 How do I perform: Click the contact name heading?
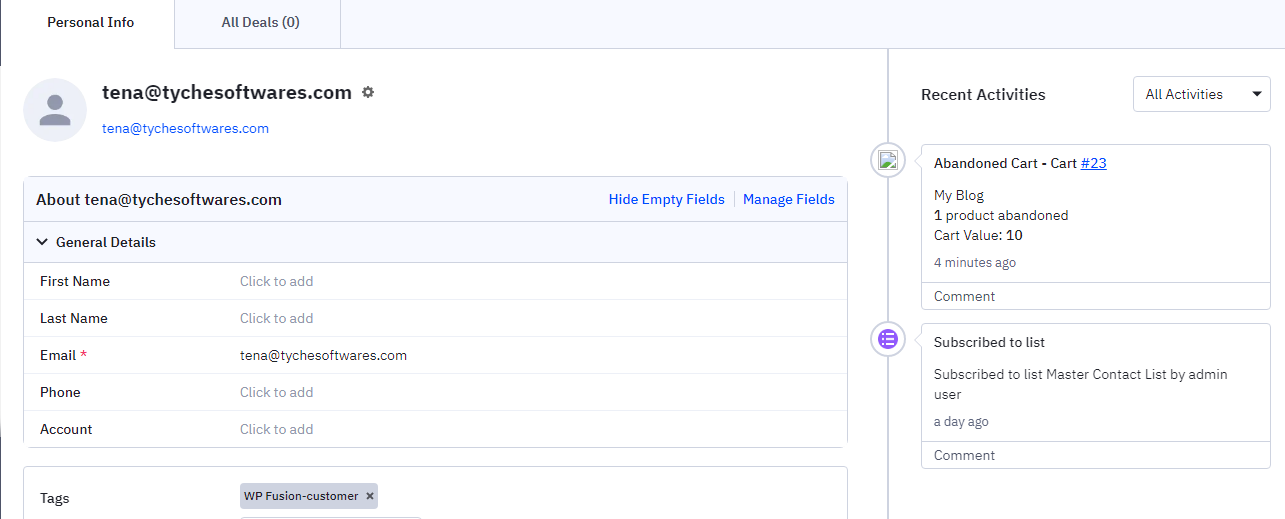(227, 92)
